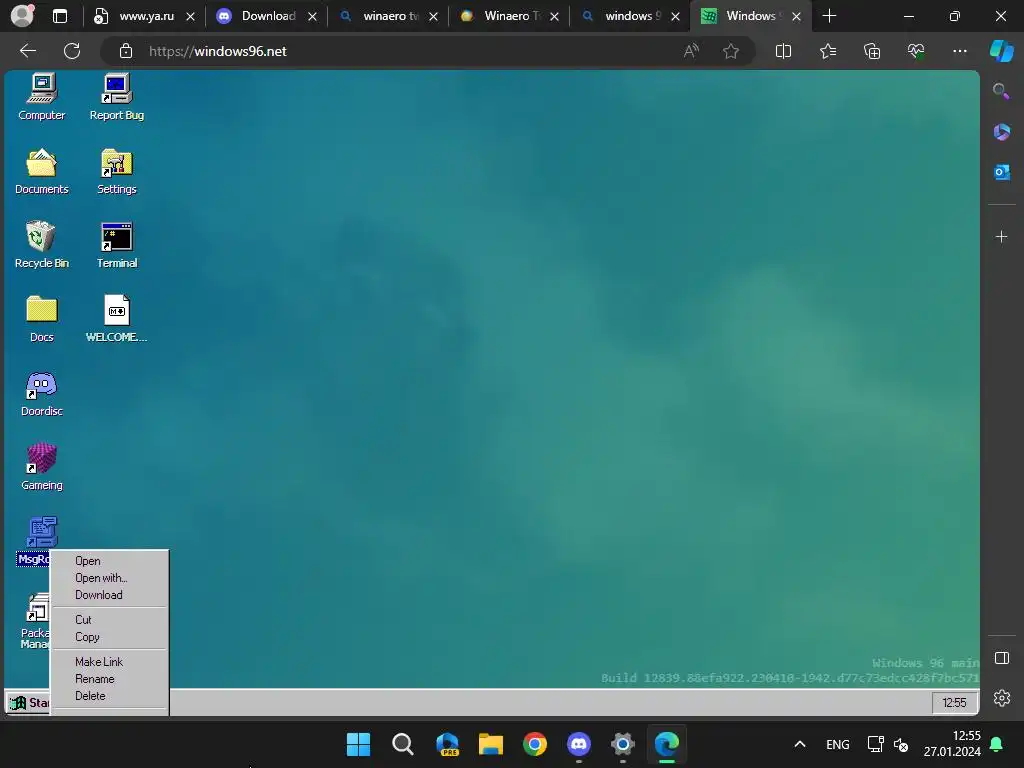Image resolution: width=1024 pixels, height=768 pixels.
Task: Toggle the sidebar visibility button
Action: pyautogui.click(x=1001, y=658)
